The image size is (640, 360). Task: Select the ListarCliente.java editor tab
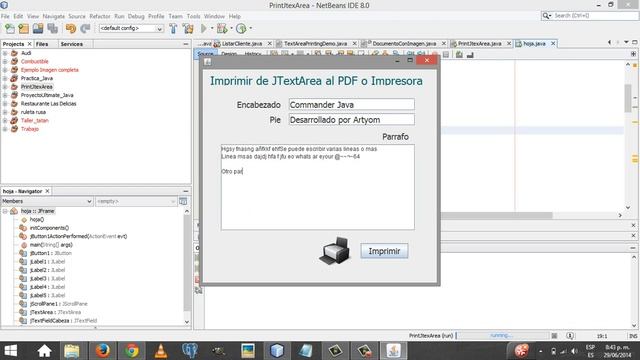[x=242, y=44]
